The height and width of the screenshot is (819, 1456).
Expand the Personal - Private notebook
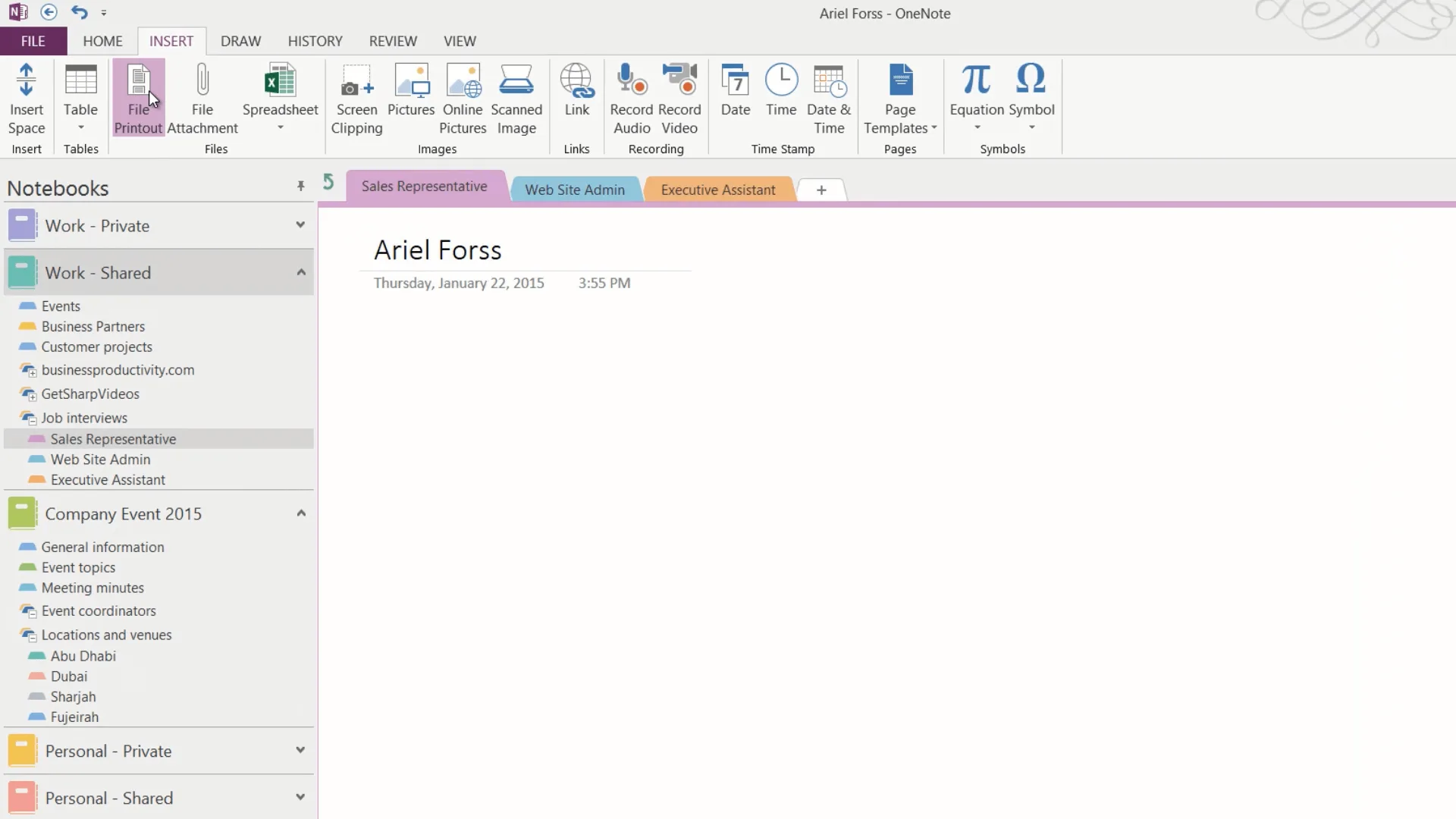click(x=300, y=751)
